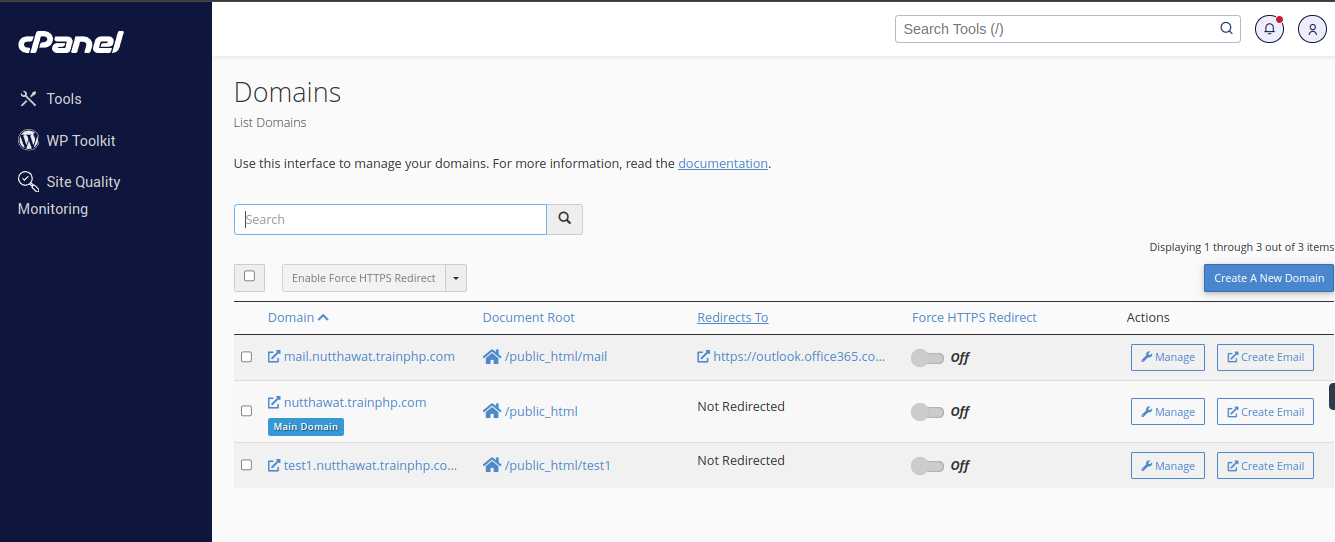Click the List Domains breadcrumb
This screenshot has width=1335, height=542.
[270, 123]
